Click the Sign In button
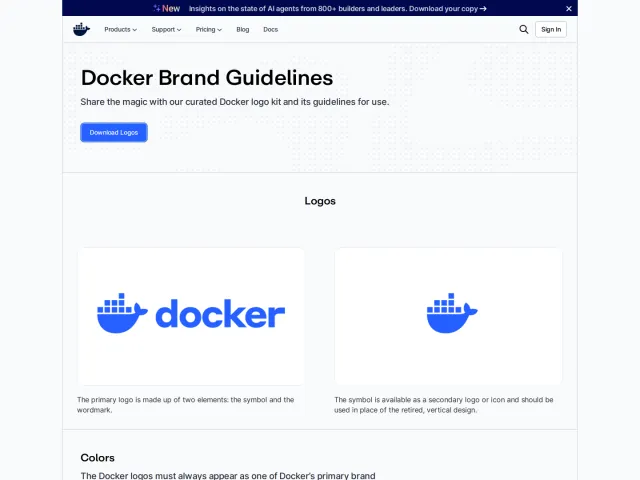The height and width of the screenshot is (480, 640). [551, 29]
